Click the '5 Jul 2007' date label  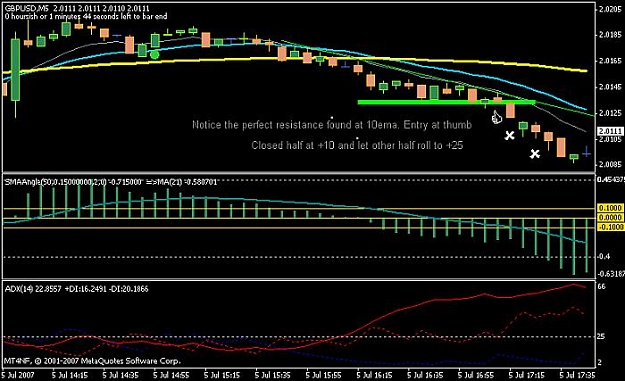(18, 375)
